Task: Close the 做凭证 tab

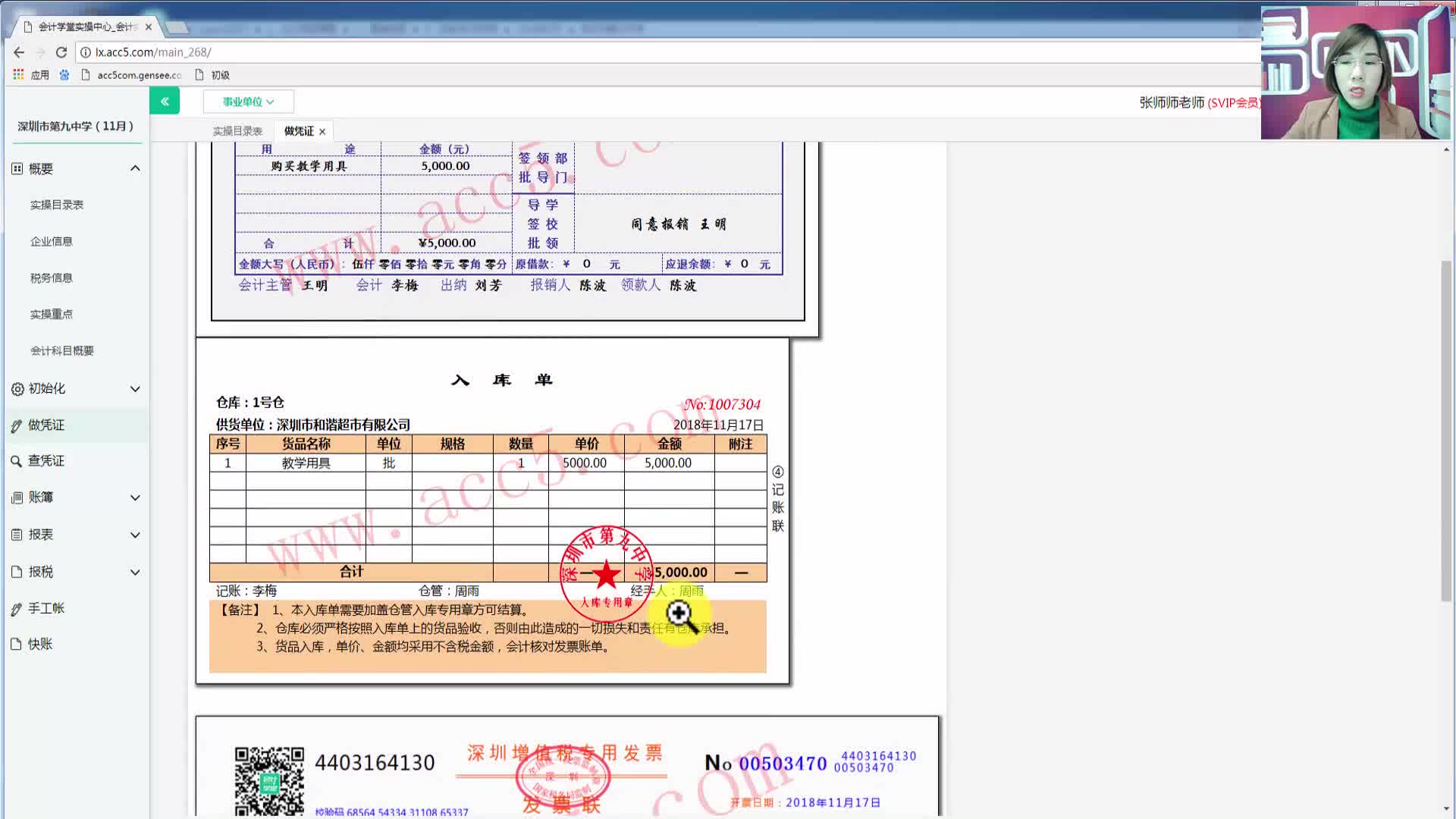Action: click(x=322, y=132)
